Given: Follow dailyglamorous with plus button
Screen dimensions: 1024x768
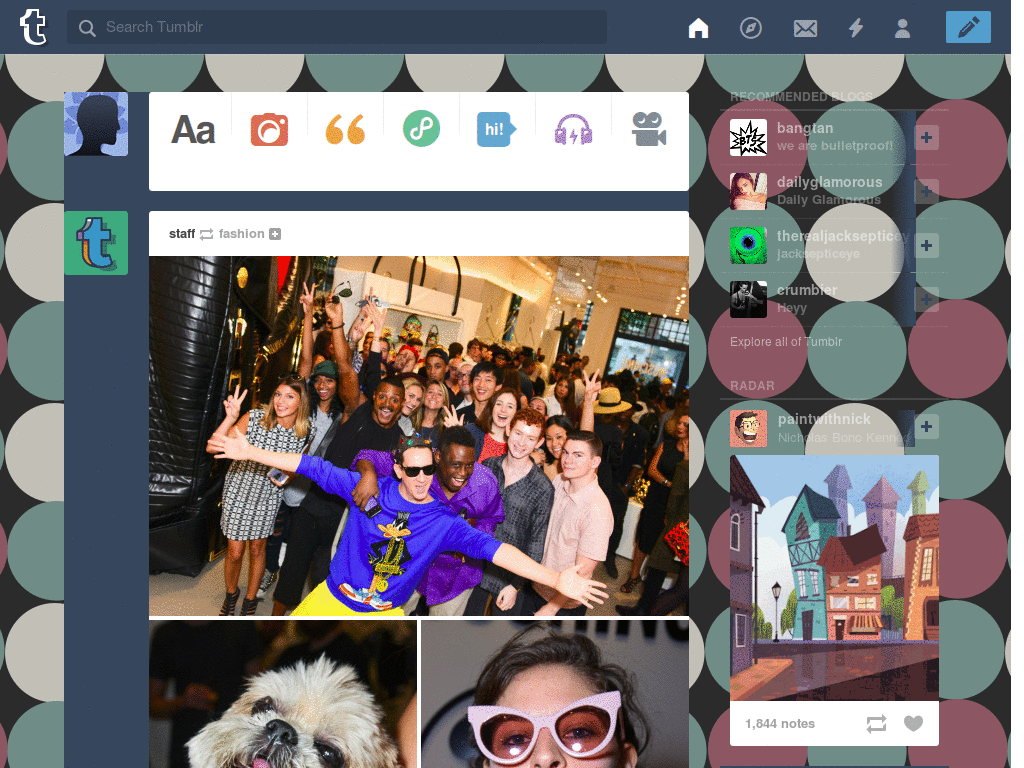Looking at the screenshot, I should pos(926,191).
